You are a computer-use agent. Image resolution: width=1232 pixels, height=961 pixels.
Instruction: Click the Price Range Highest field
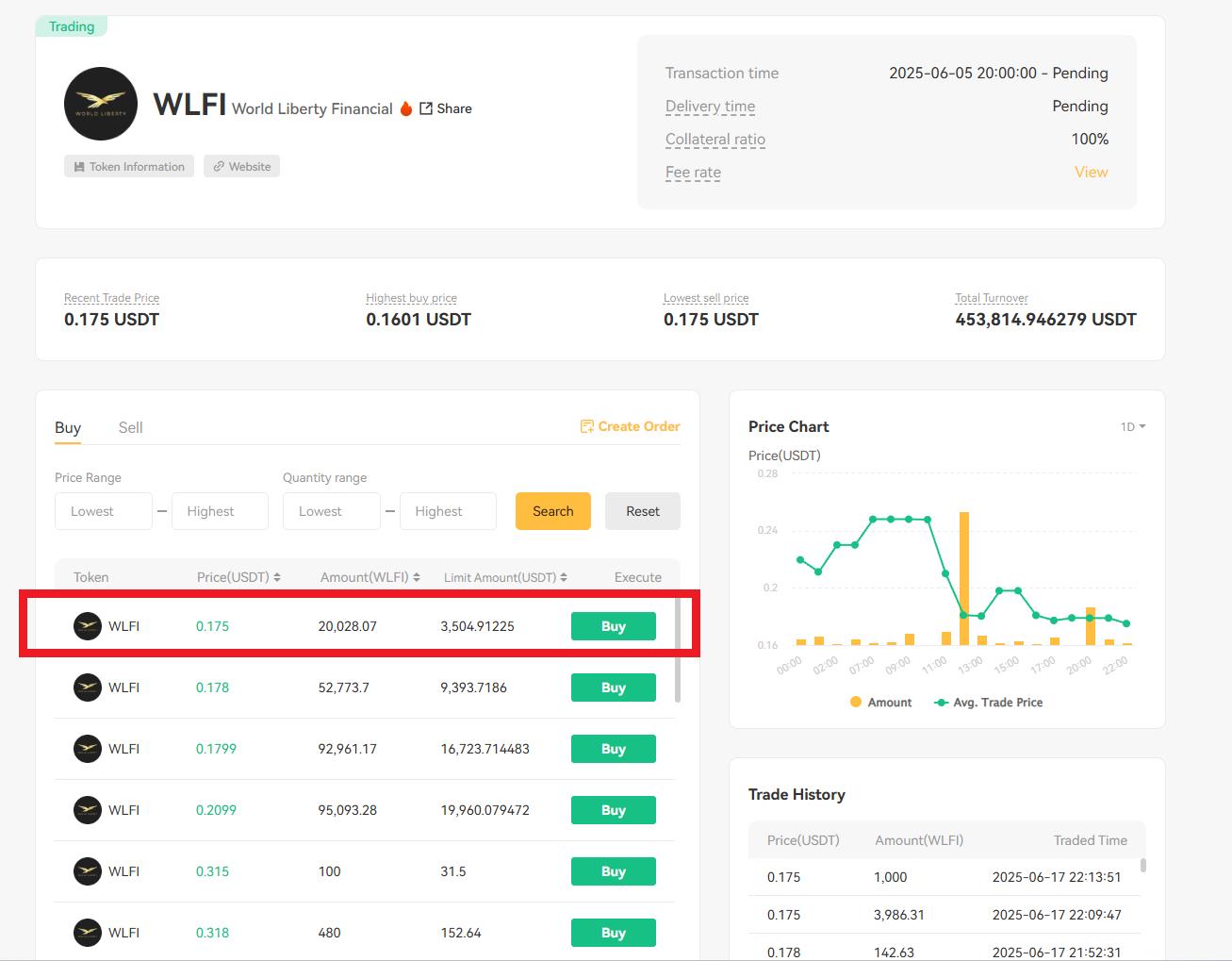pos(220,511)
